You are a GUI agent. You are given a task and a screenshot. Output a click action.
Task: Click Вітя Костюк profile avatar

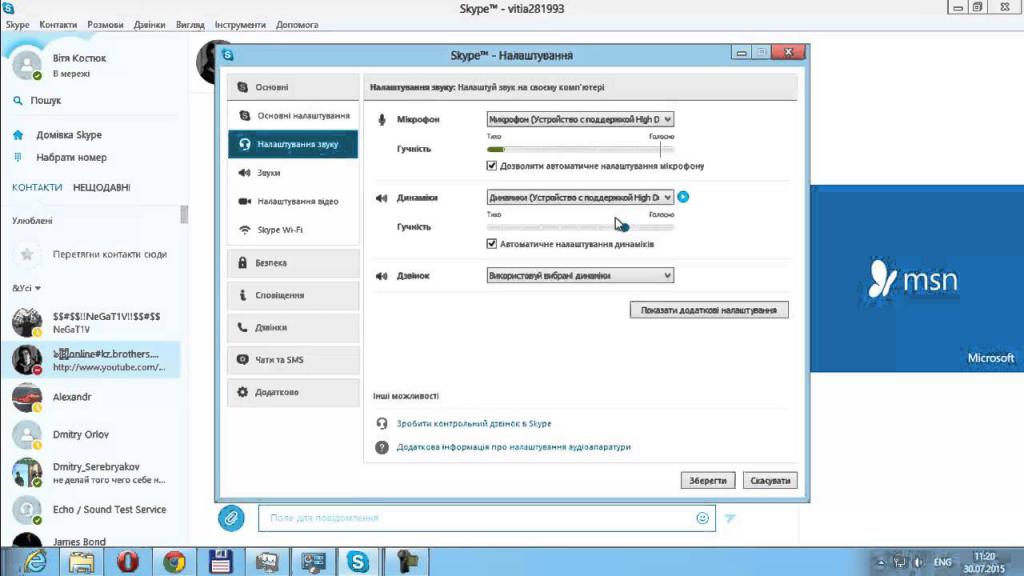pyautogui.click(x=27, y=65)
